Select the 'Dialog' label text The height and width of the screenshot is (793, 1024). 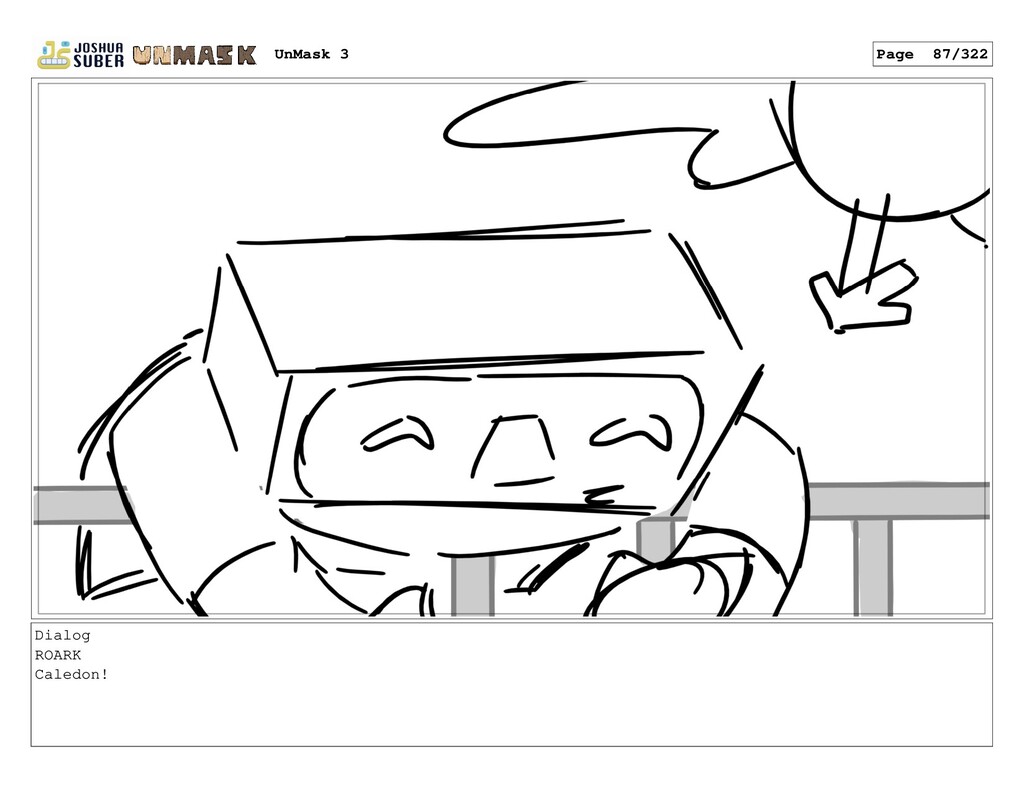tap(63, 636)
